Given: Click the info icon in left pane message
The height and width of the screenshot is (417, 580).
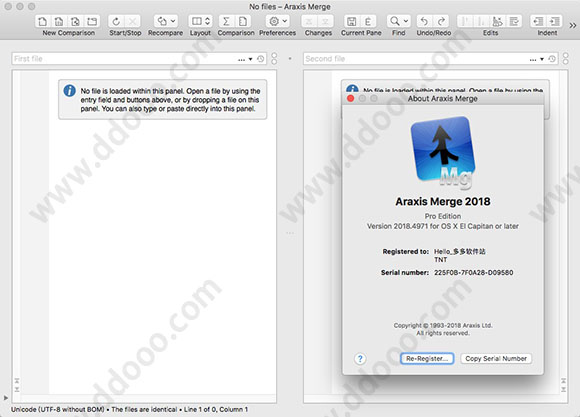Looking at the screenshot, I should (70, 91).
